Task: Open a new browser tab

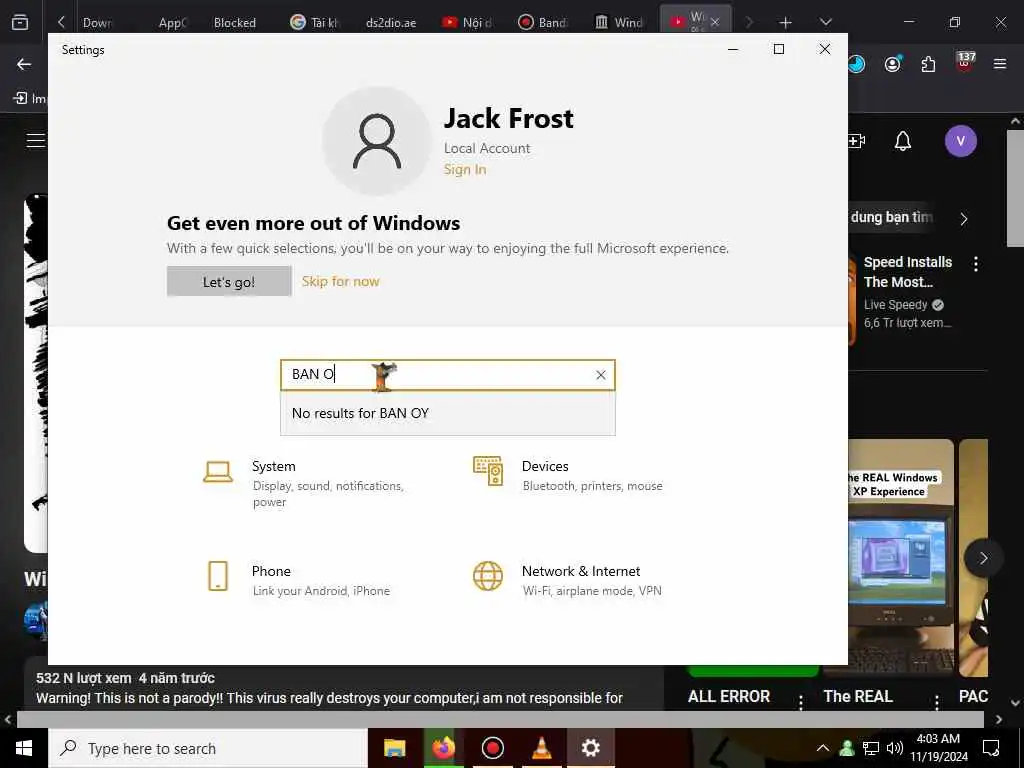Action: click(786, 23)
